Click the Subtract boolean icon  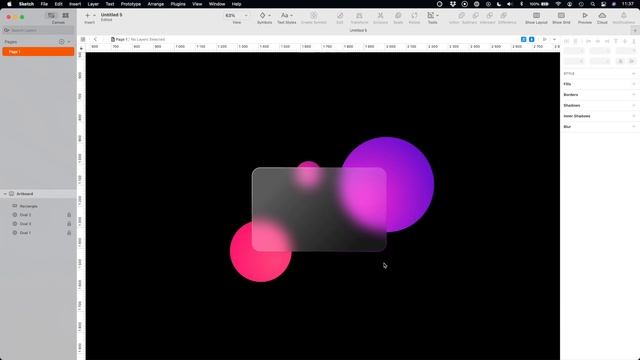point(476,16)
